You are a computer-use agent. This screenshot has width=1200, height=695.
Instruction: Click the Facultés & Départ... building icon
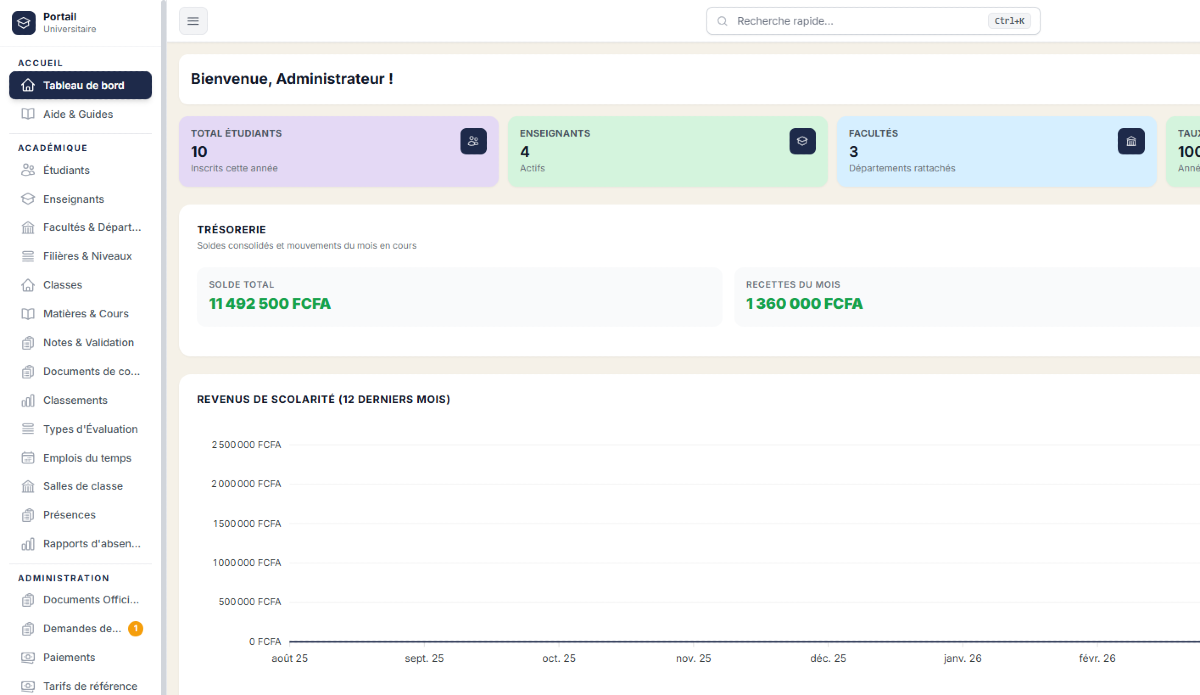point(28,227)
